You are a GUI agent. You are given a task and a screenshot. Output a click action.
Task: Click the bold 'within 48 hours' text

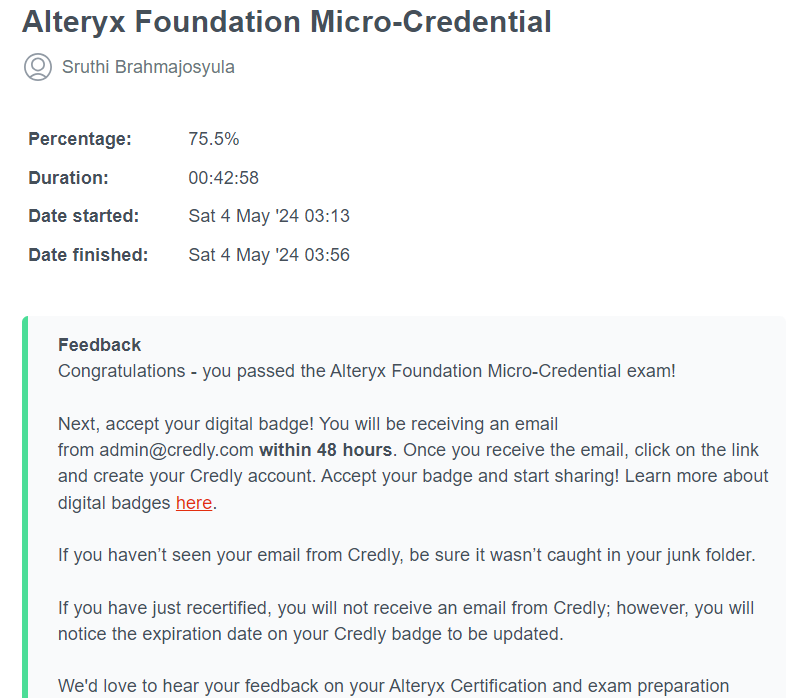click(325, 450)
